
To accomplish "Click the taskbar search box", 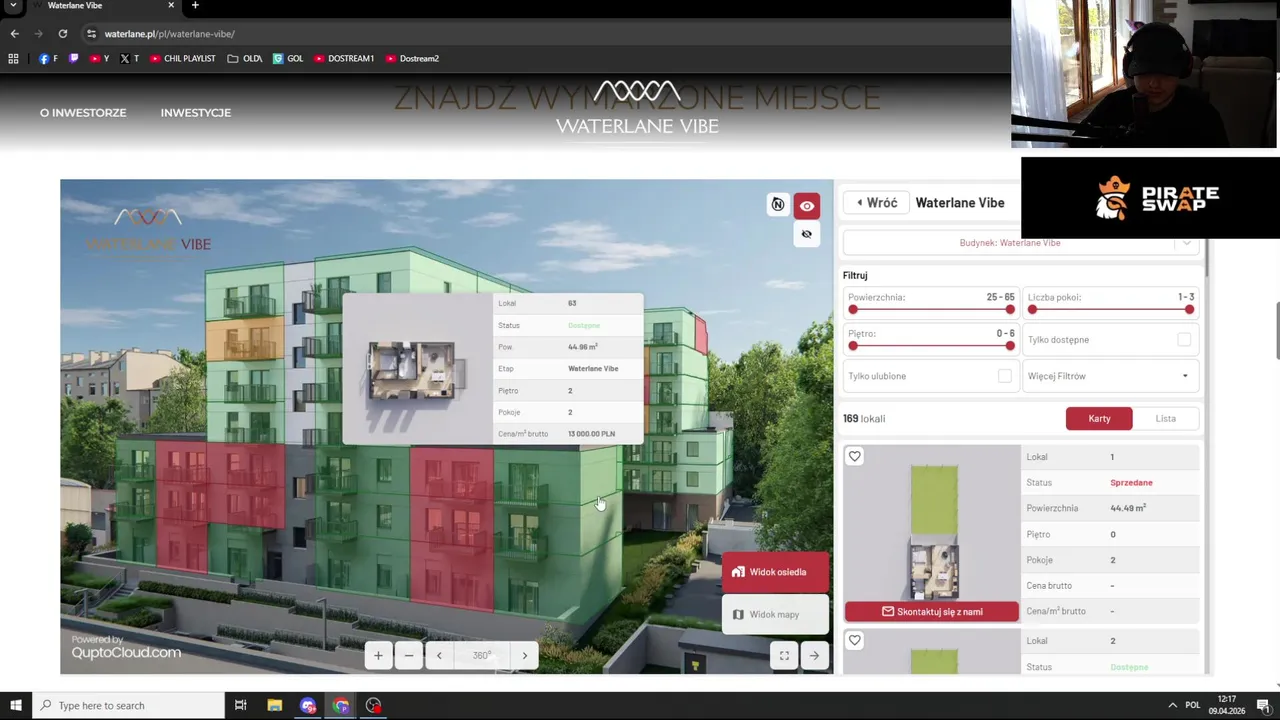I will (x=128, y=706).
